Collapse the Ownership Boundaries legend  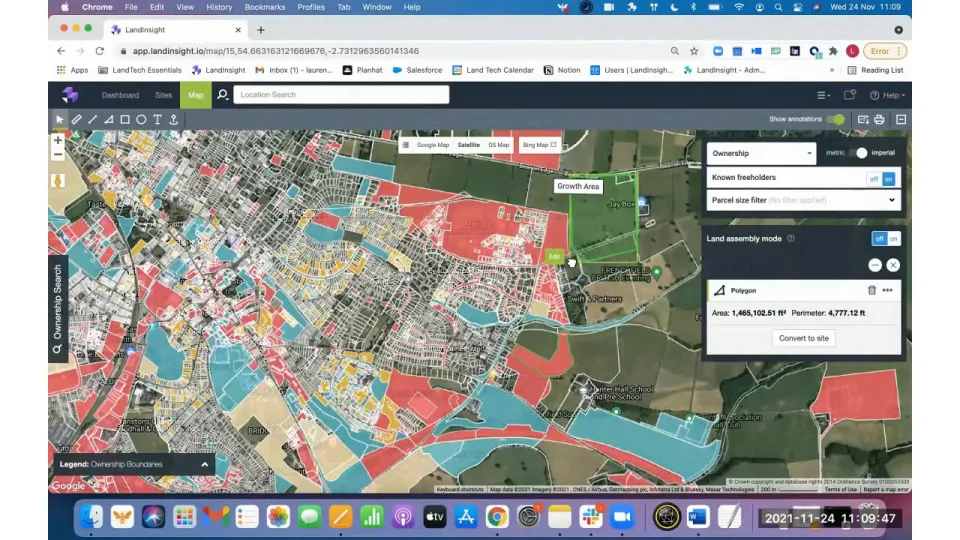pyautogui.click(x=205, y=465)
